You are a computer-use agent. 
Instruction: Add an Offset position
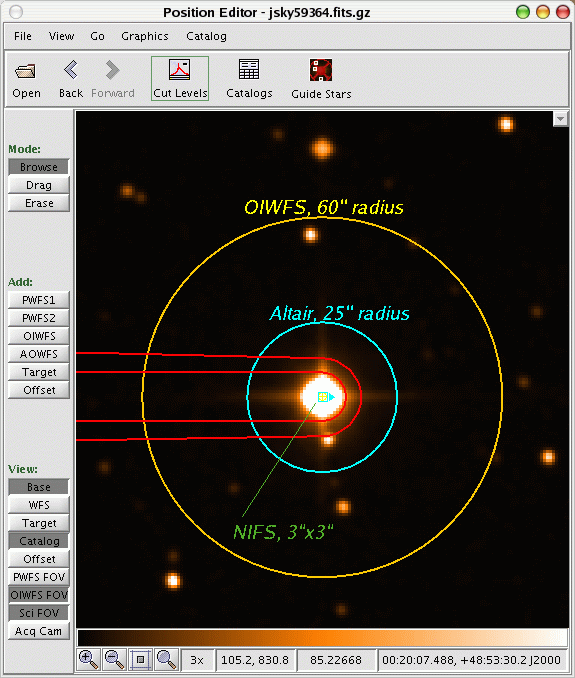coord(38,390)
